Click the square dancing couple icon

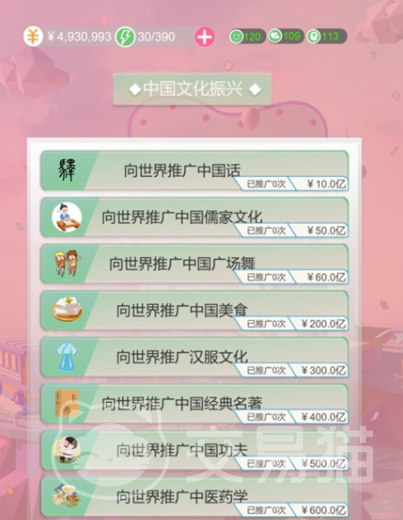[67, 263]
